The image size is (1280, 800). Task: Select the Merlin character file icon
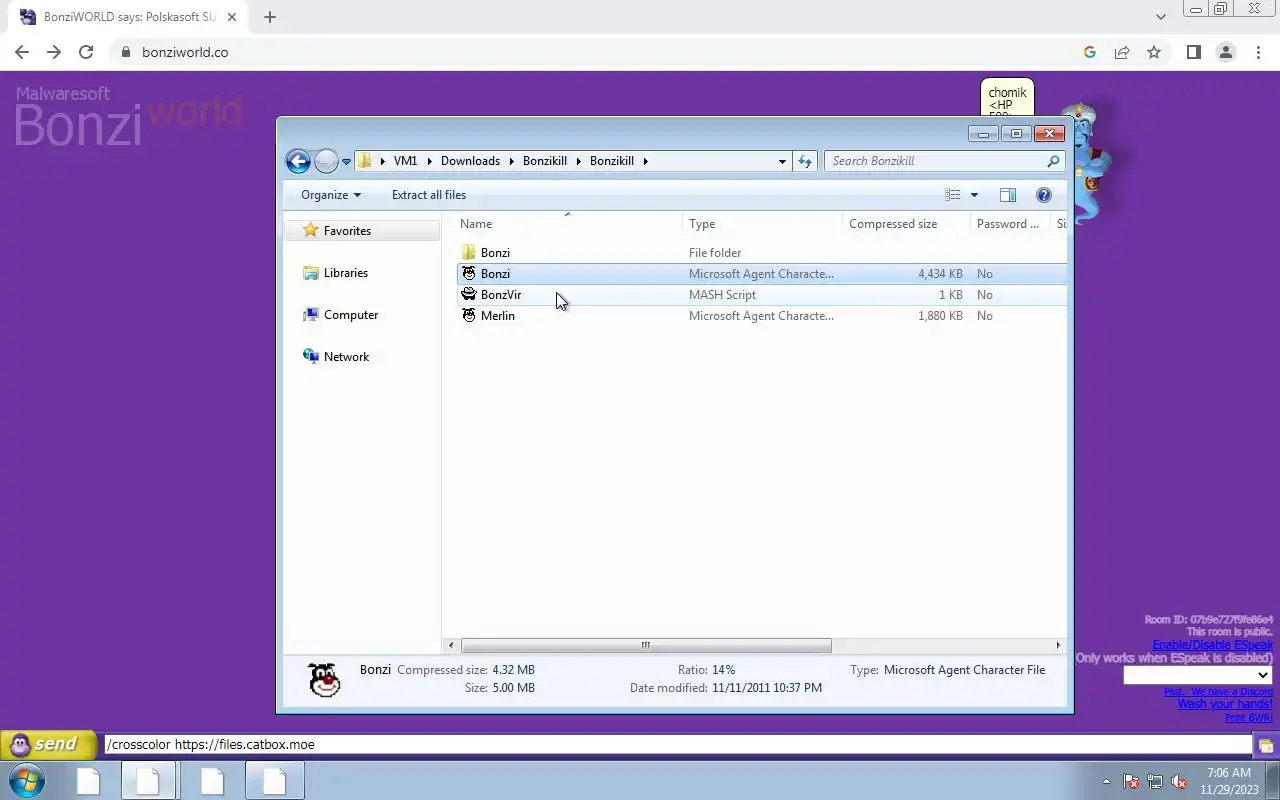pyautogui.click(x=469, y=316)
